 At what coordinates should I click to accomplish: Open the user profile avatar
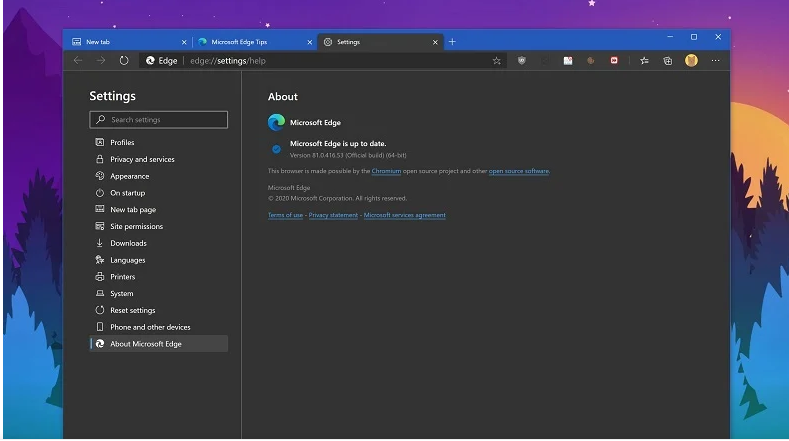tap(691, 61)
